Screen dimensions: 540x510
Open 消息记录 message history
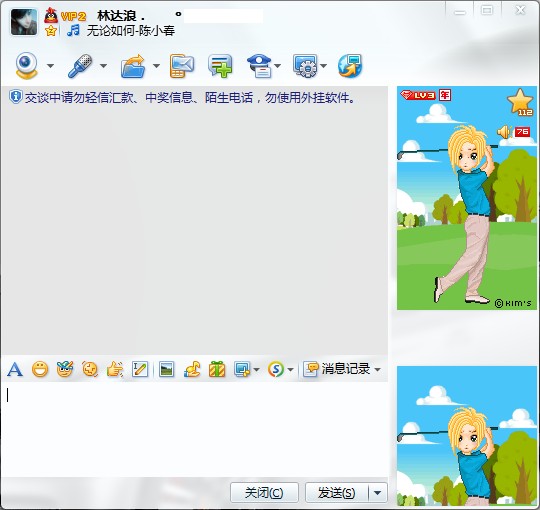(x=337, y=369)
